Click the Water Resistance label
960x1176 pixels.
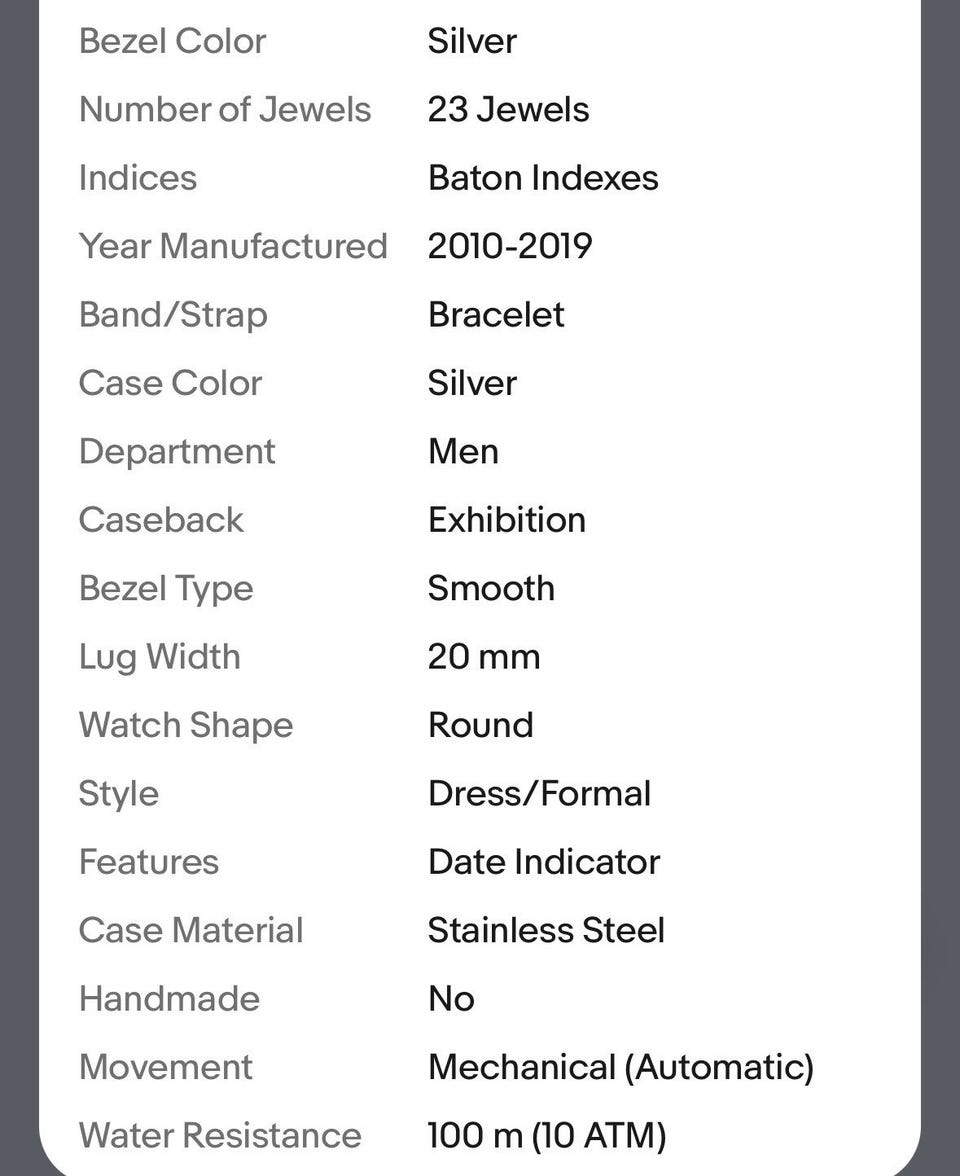(x=220, y=1136)
